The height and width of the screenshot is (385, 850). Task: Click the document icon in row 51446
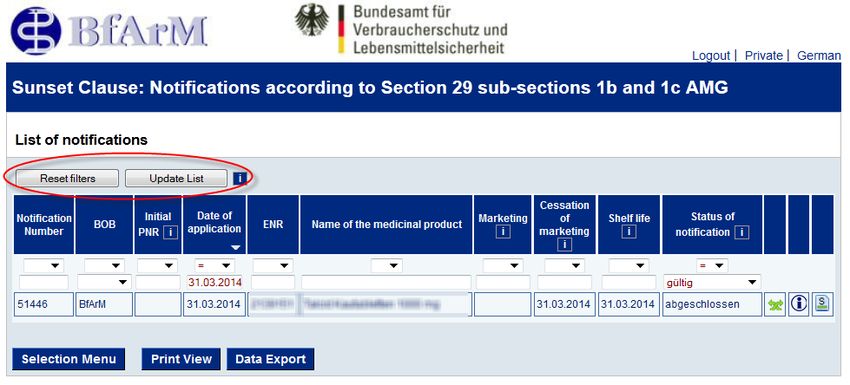click(x=822, y=304)
